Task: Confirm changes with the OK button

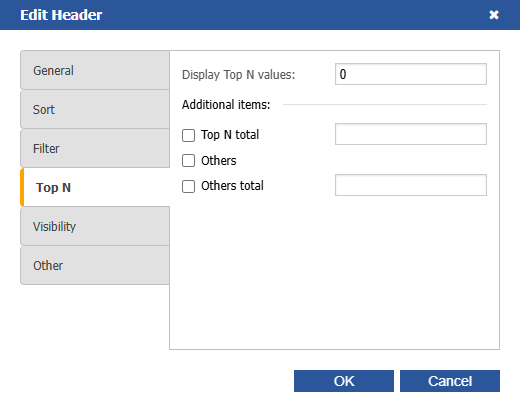Action: pyautogui.click(x=344, y=381)
